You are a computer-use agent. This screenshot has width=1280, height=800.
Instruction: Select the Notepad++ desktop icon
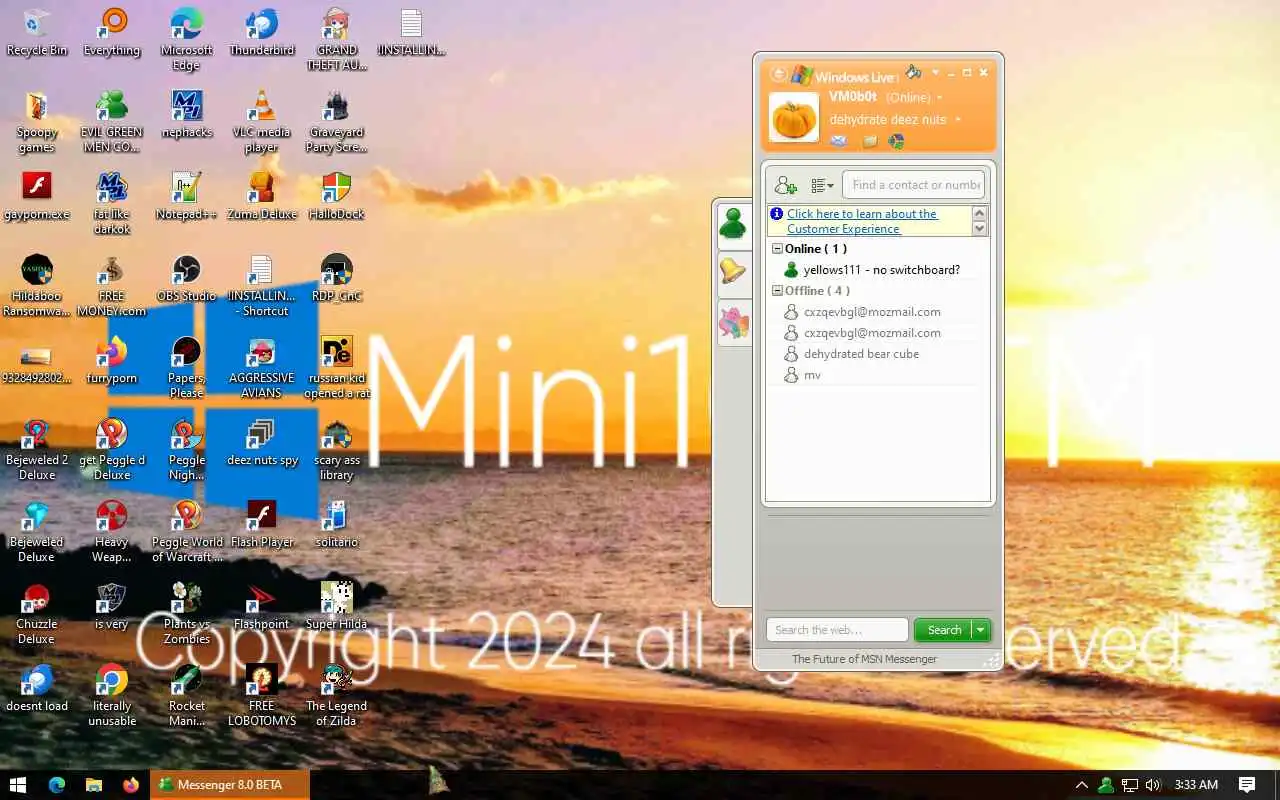tap(187, 195)
